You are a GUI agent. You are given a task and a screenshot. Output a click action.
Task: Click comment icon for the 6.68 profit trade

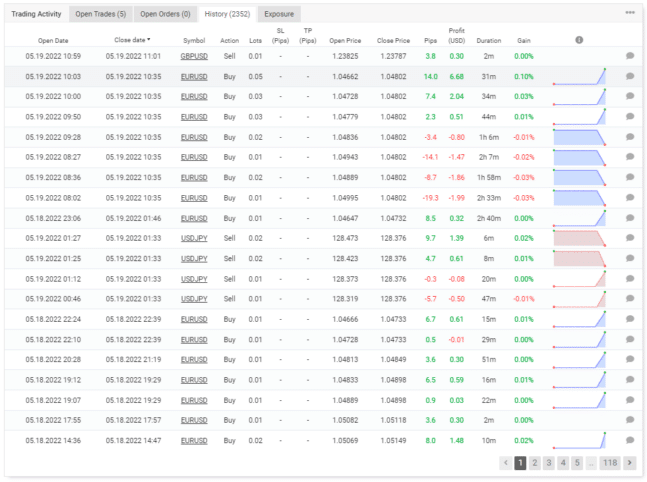[x=630, y=77]
